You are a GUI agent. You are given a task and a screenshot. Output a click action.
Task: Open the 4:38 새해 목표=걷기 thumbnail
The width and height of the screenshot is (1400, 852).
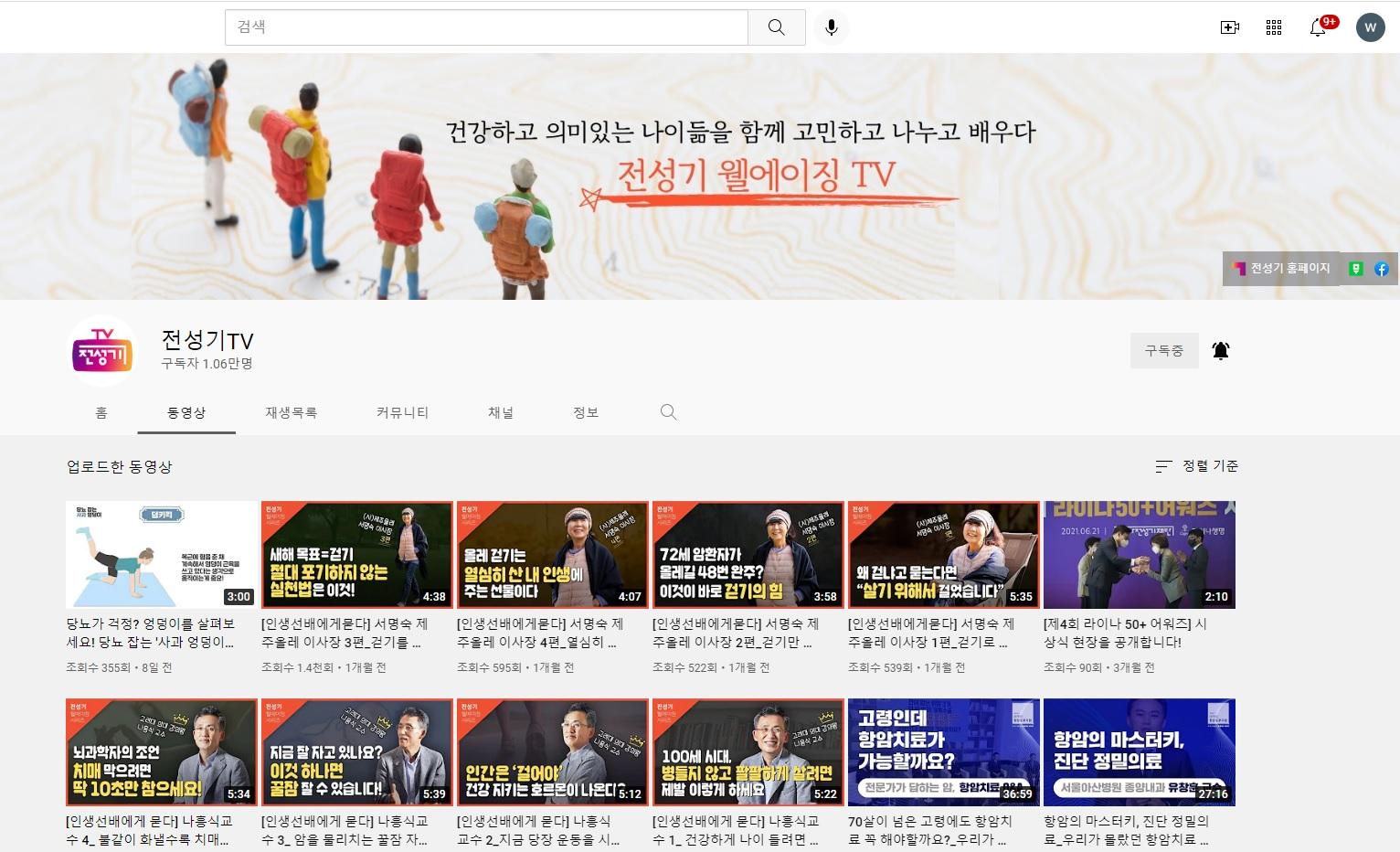point(357,554)
